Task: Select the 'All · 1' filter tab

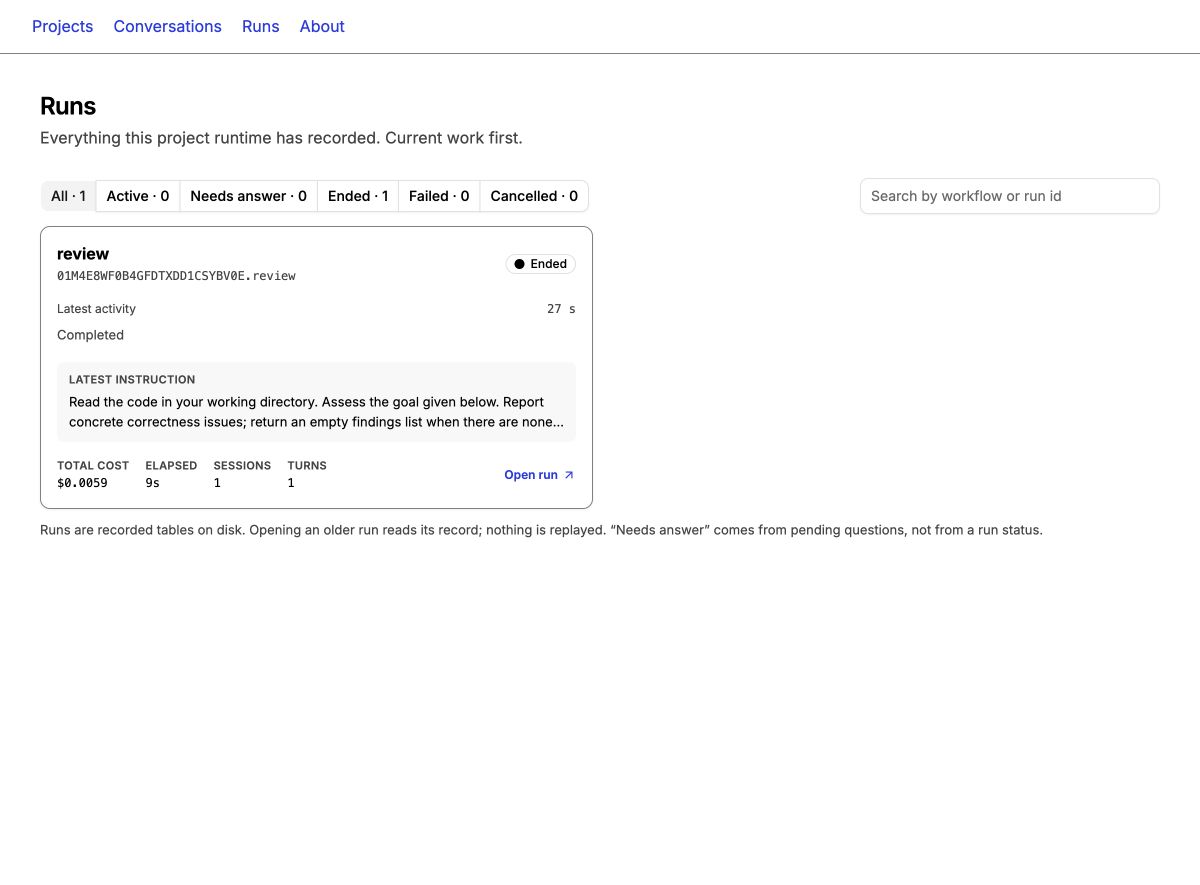Action: [x=68, y=196]
